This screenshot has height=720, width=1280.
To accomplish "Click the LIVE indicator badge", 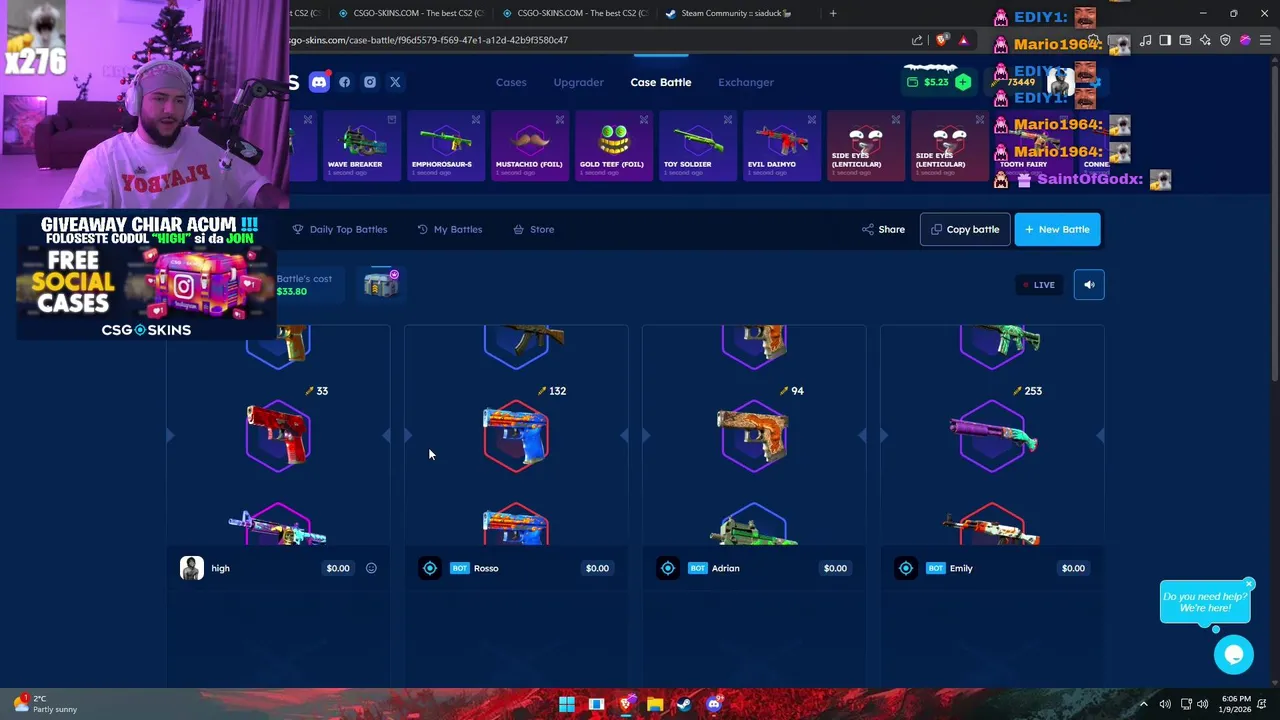I will [1039, 285].
